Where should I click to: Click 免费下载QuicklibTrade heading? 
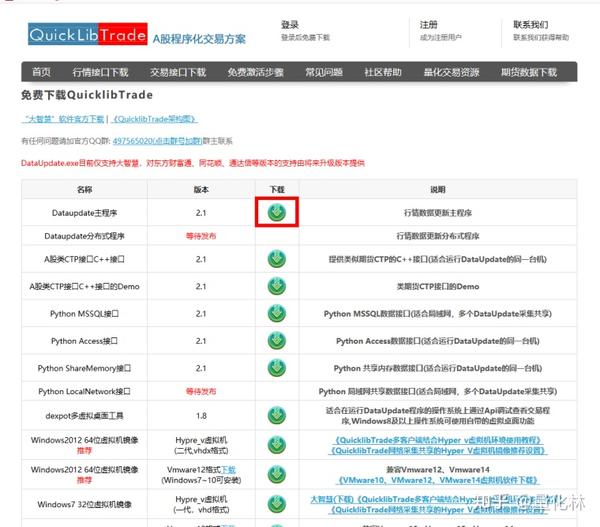87,95
